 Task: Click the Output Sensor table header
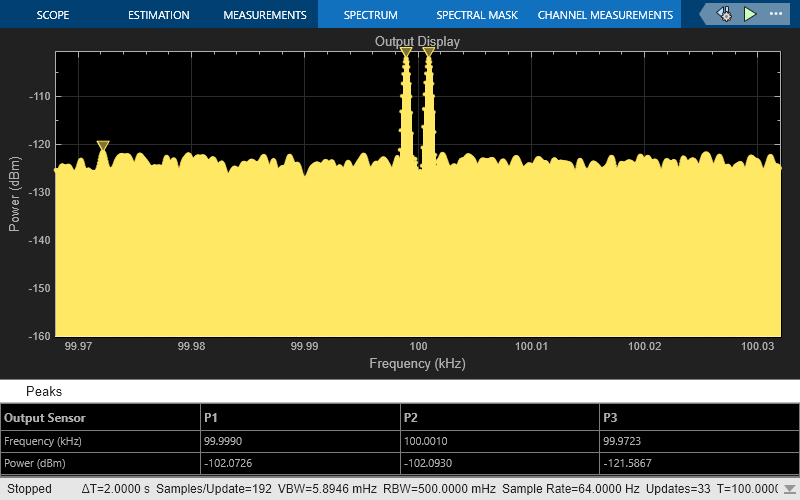45,417
